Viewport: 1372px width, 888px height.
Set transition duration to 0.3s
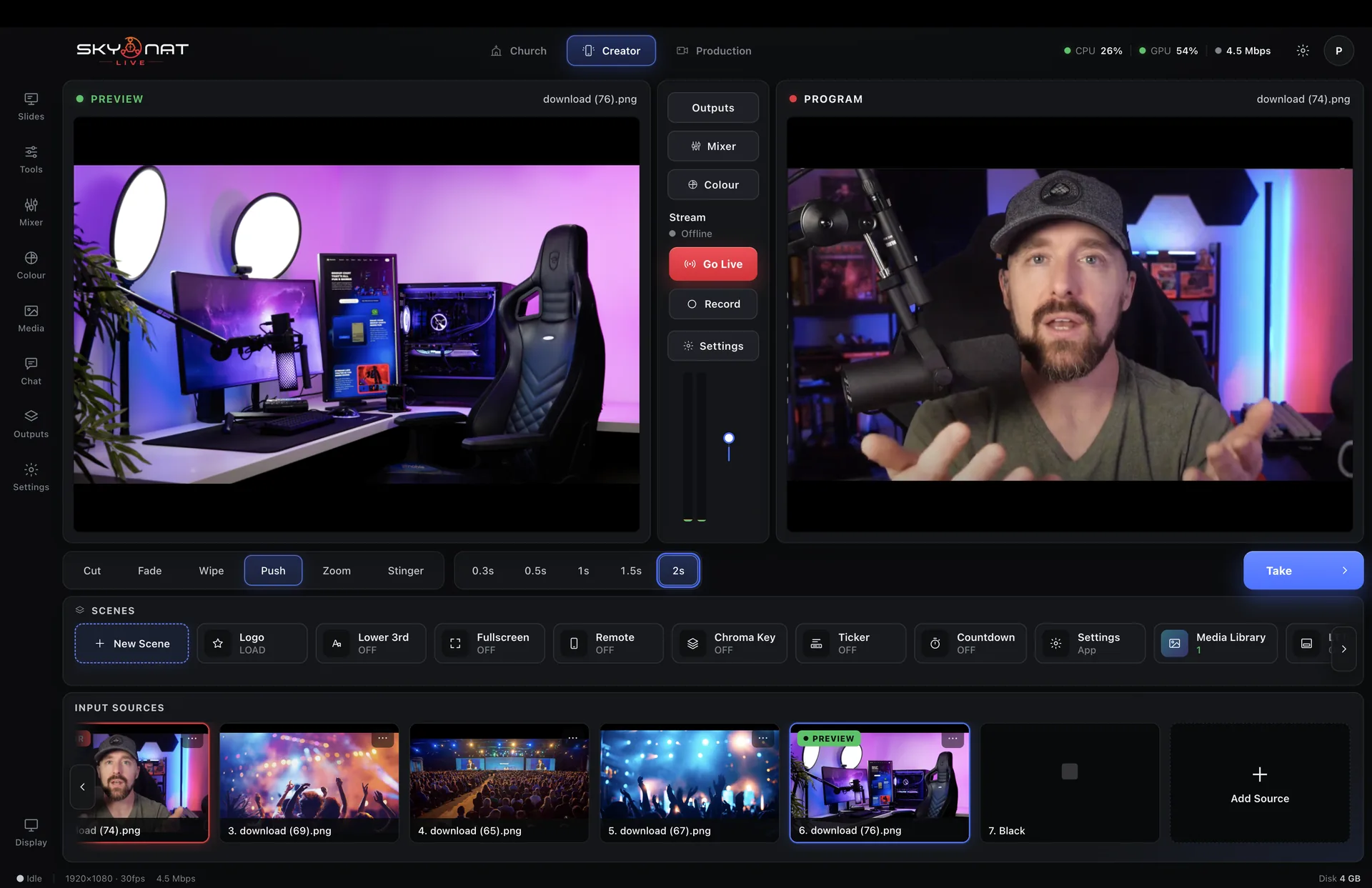point(483,571)
